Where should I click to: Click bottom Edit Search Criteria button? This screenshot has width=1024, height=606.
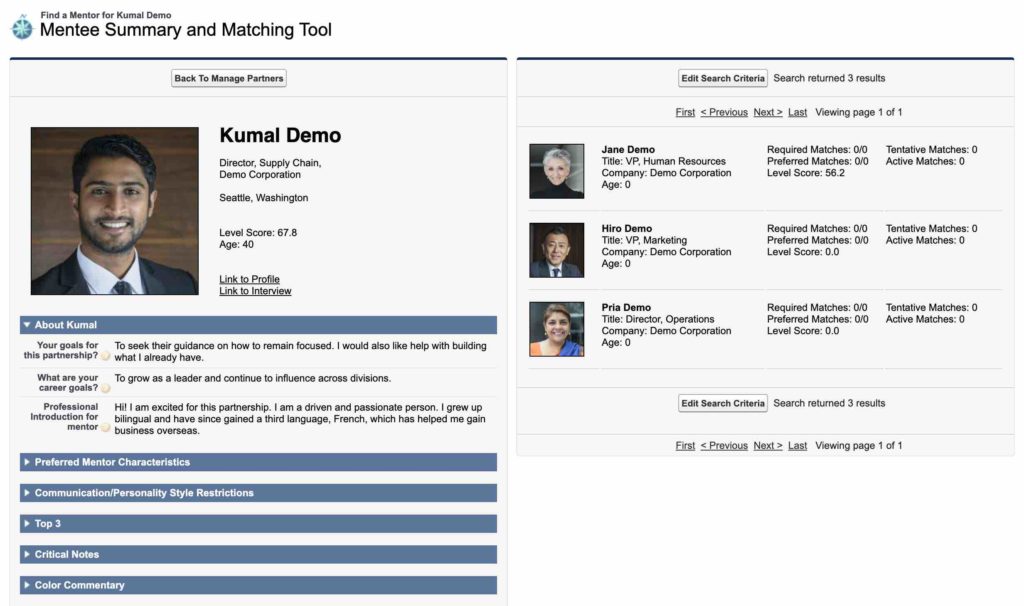(x=723, y=403)
